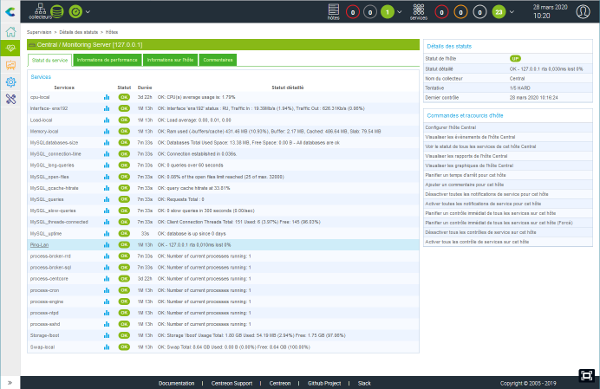Click the Centreon footer link
The height and width of the screenshot is (389, 600).
pyautogui.click(x=280, y=383)
